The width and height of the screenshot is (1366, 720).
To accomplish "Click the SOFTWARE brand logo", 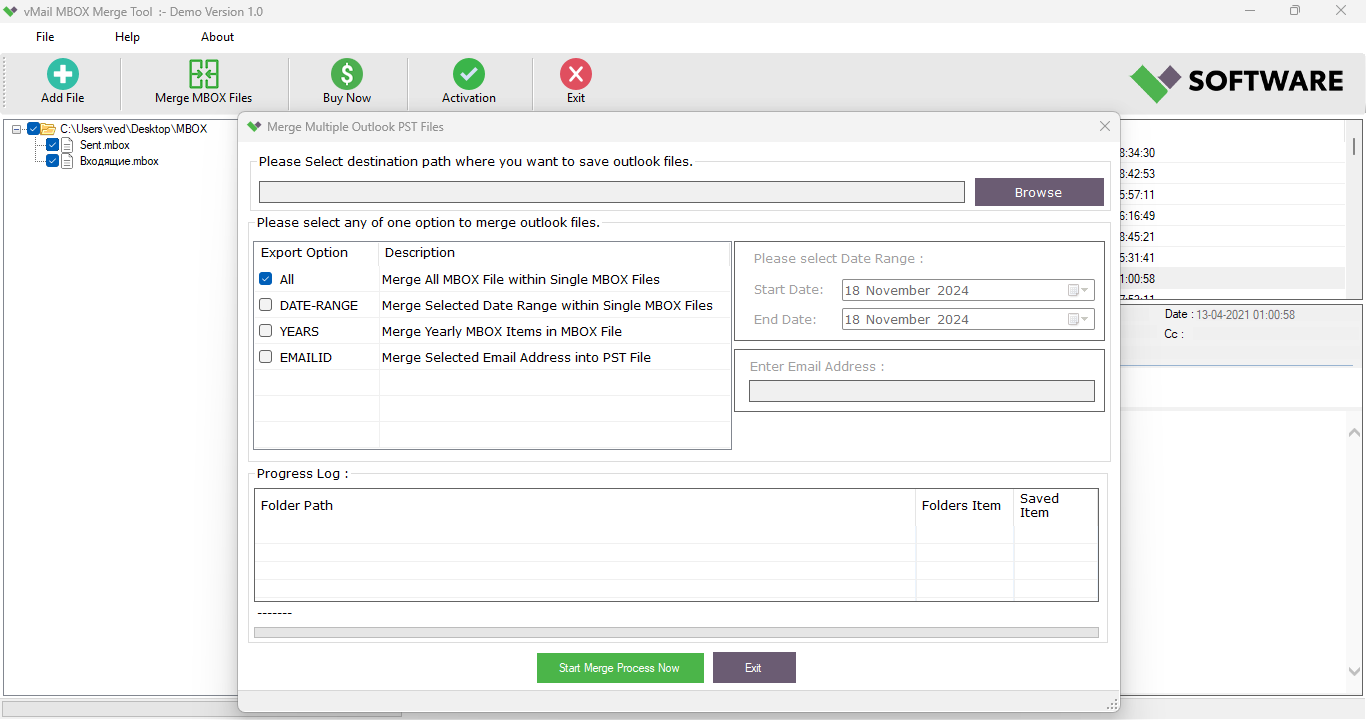I will [1237, 82].
